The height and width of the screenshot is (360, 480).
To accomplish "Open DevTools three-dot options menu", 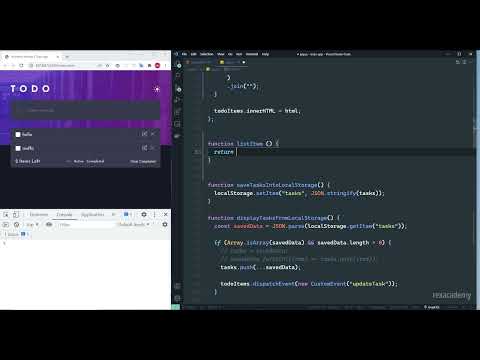I will tap(154, 215).
